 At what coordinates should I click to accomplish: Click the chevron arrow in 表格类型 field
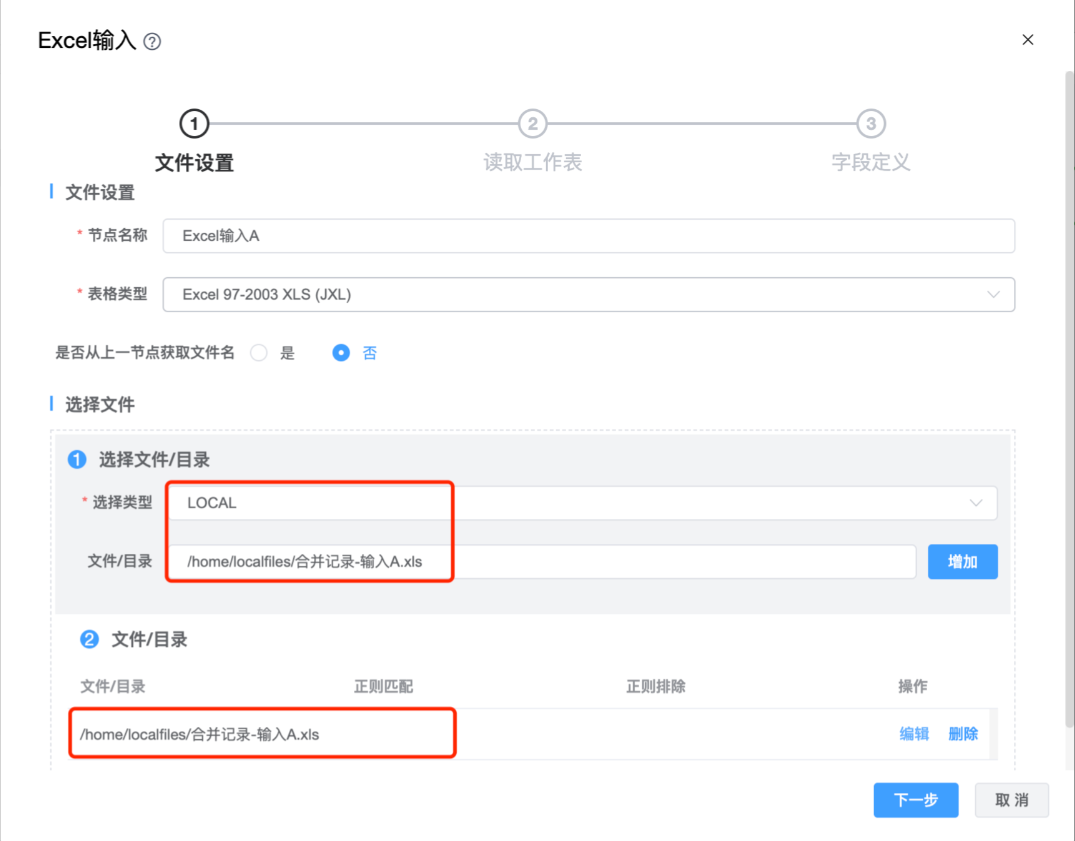(x=993, y=295)
